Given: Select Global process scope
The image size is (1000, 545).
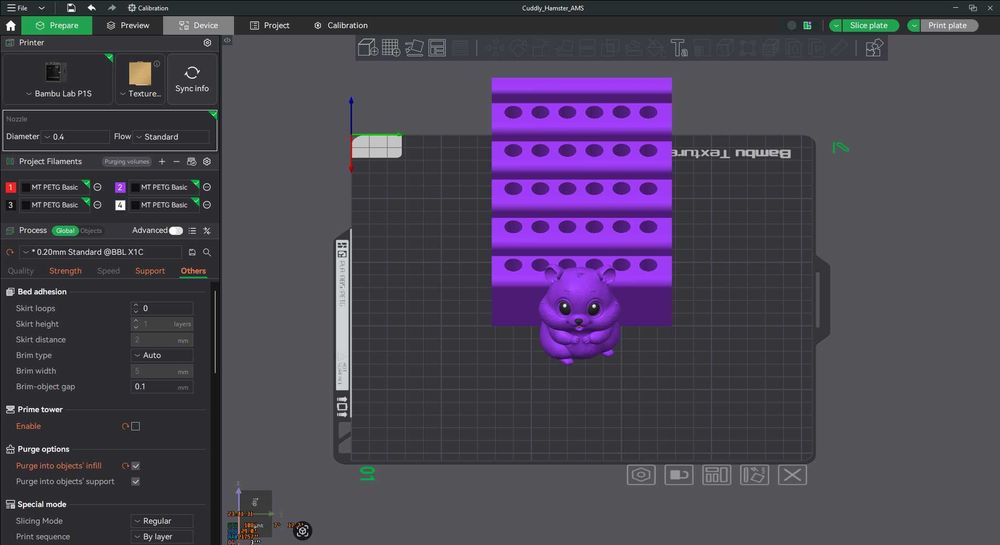Looking at the screenshot, I should point(65,231).
